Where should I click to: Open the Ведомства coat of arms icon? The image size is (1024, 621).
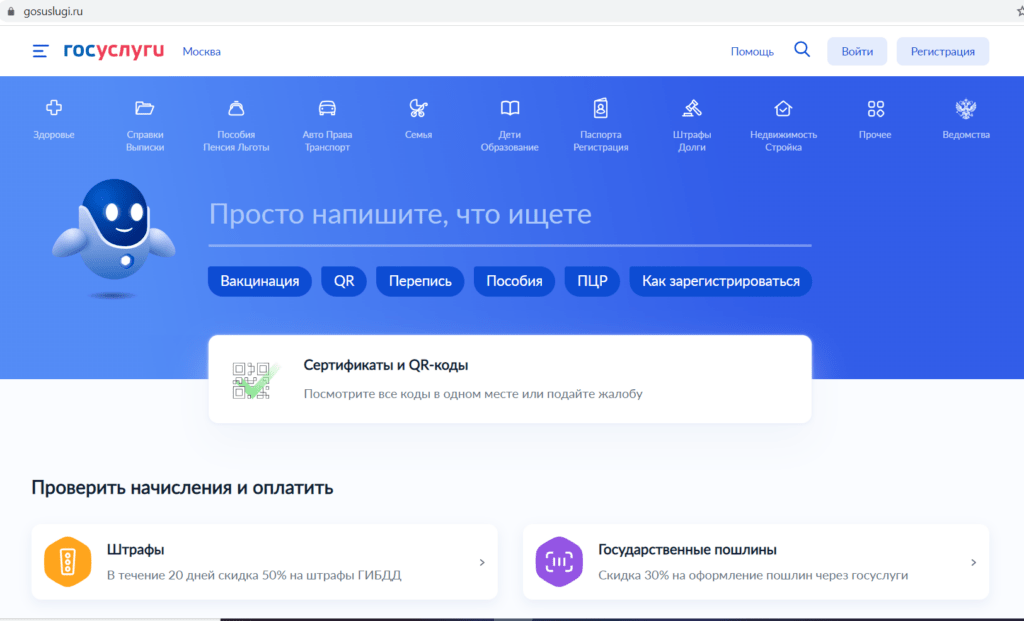966,108
